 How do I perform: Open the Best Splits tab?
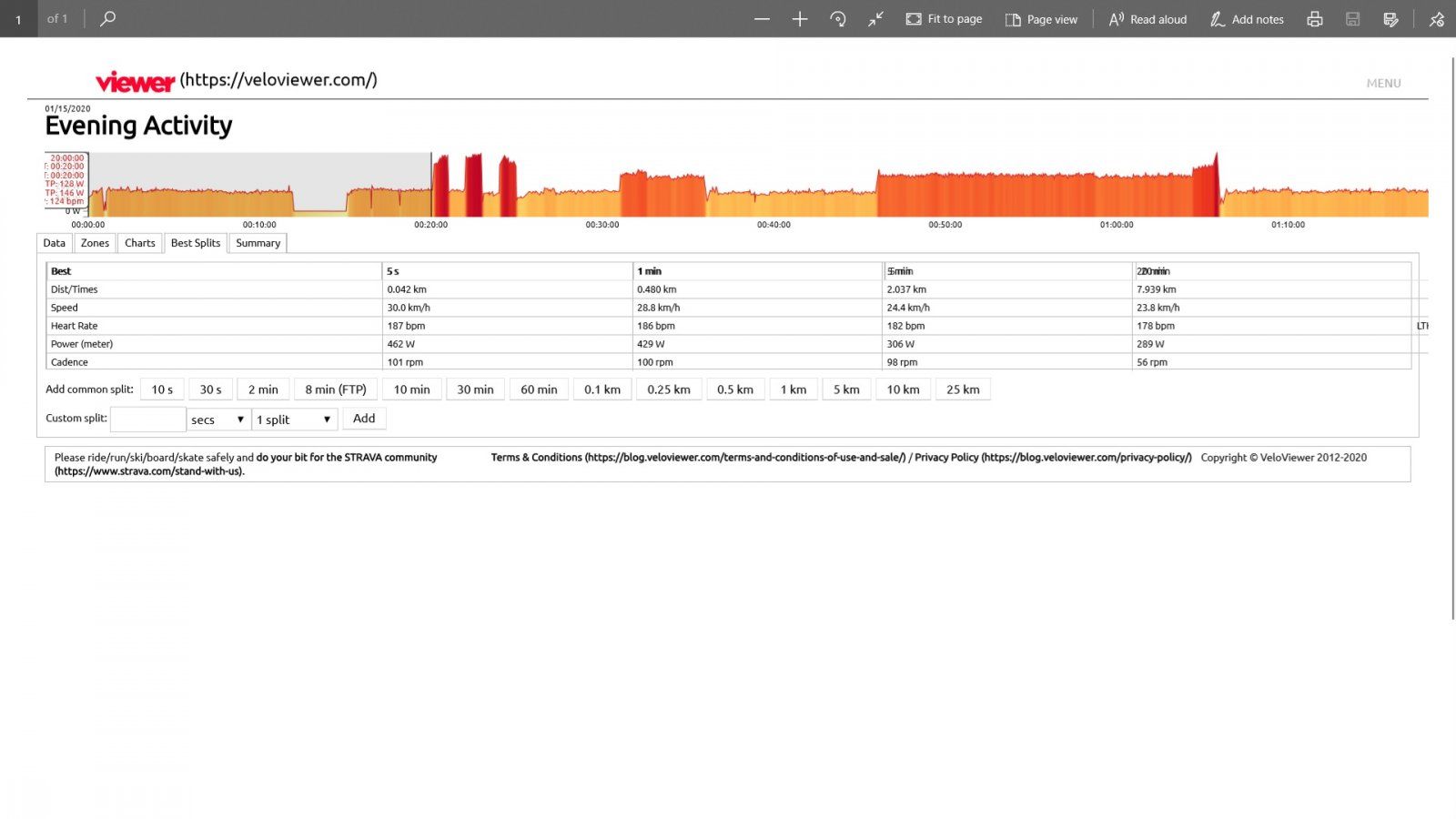(x=196, y=243)
